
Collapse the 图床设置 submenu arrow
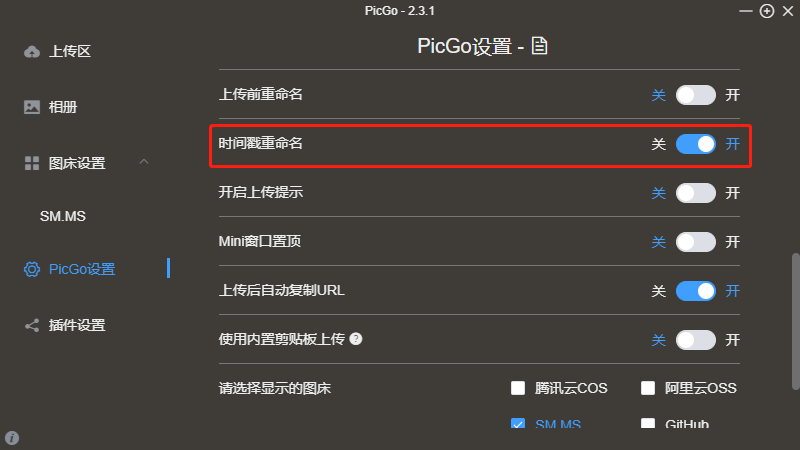(144, 162)
